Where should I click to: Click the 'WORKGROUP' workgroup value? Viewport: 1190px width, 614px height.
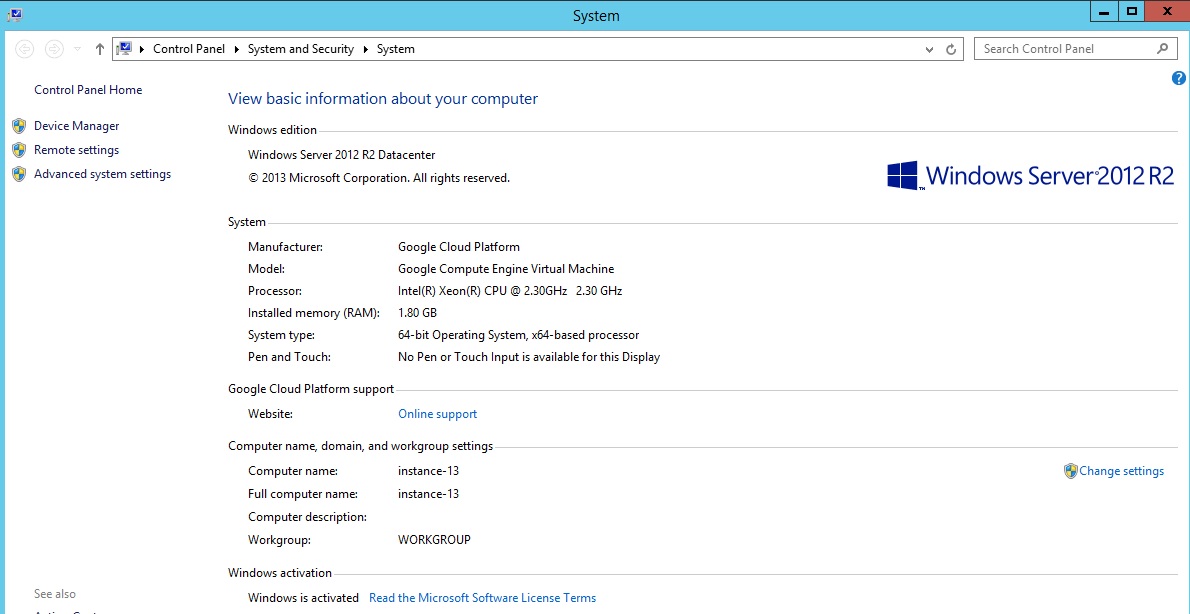(434, 540)
